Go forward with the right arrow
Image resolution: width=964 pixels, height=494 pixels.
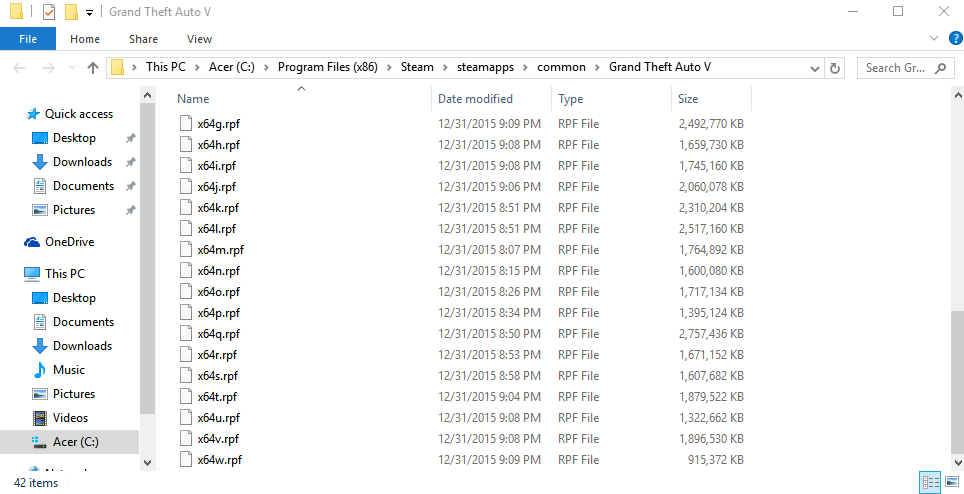(49, 68)
